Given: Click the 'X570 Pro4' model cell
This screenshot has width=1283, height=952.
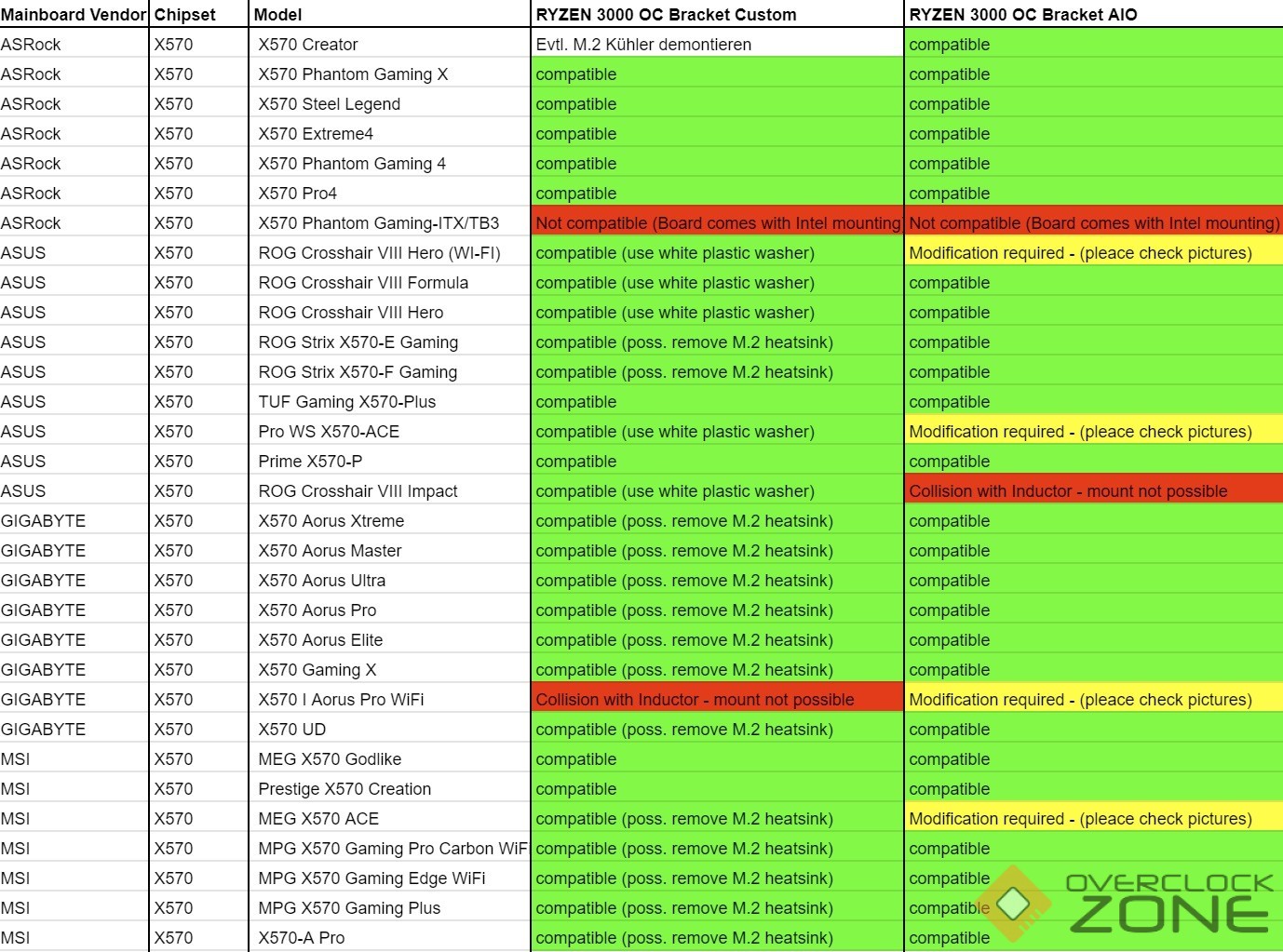Looking at the screenshot, I should coord(389,193).
